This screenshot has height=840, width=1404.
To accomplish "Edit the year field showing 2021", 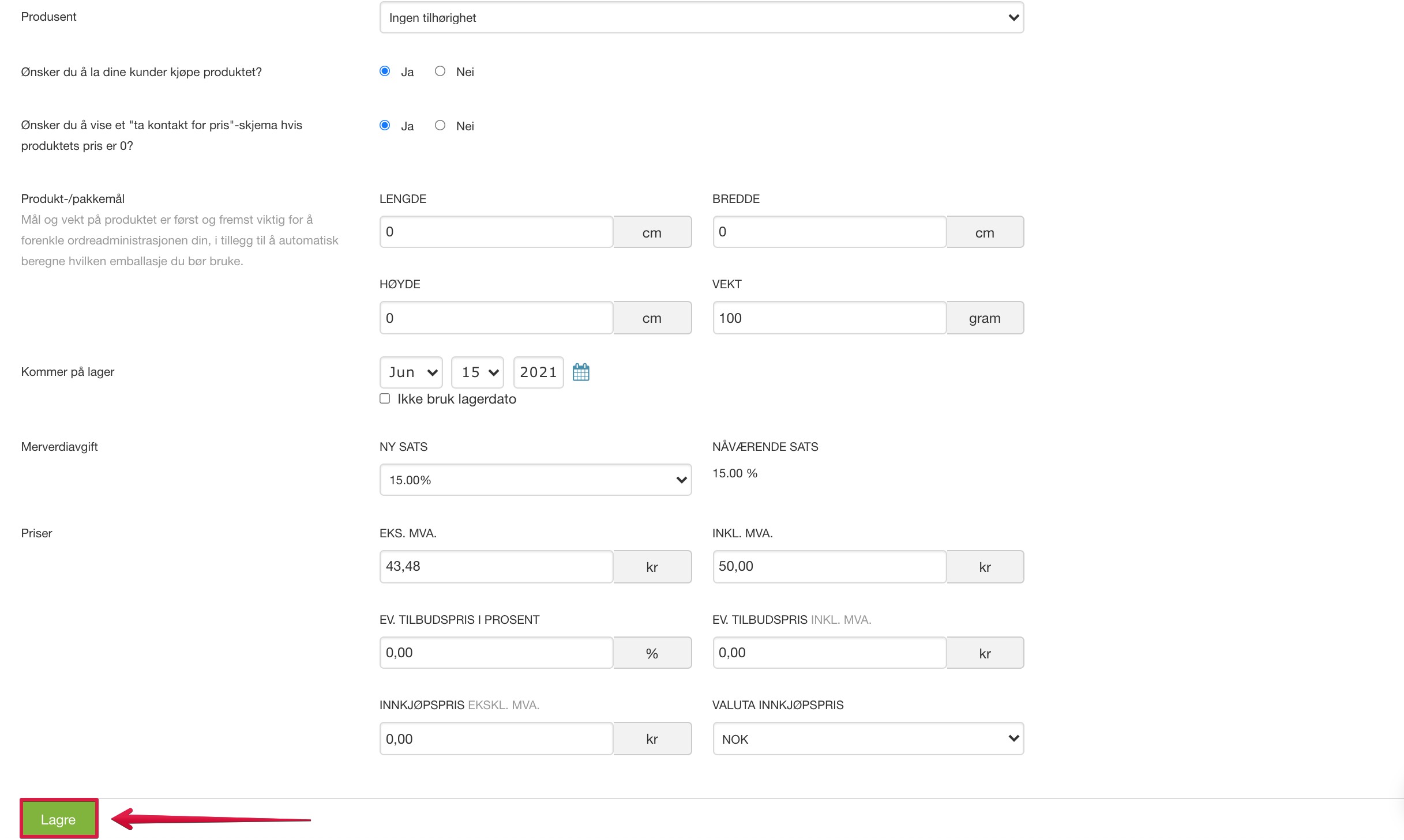I will click(x=538, y=372).
